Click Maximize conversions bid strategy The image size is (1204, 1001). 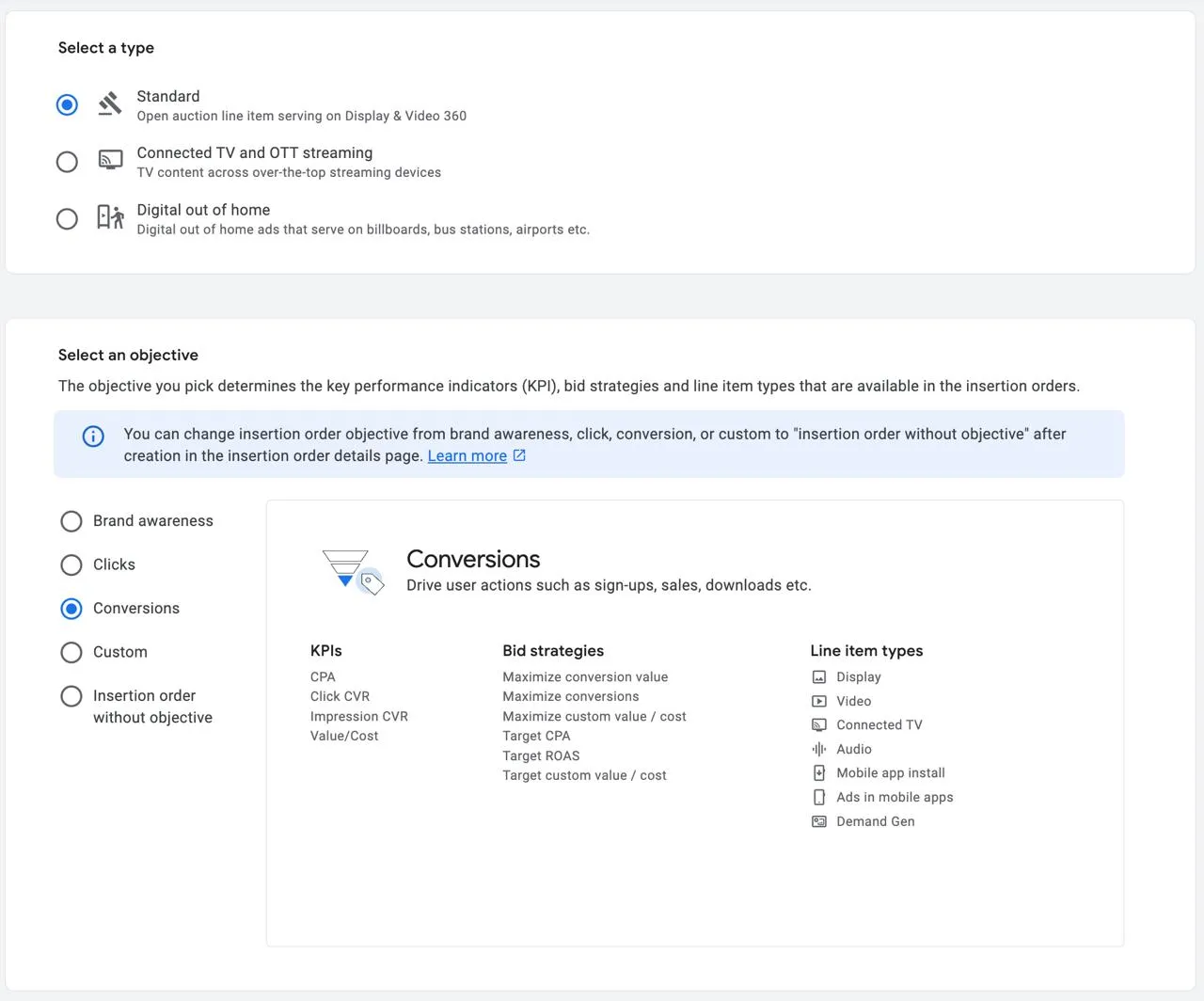(x=571, y=697)
